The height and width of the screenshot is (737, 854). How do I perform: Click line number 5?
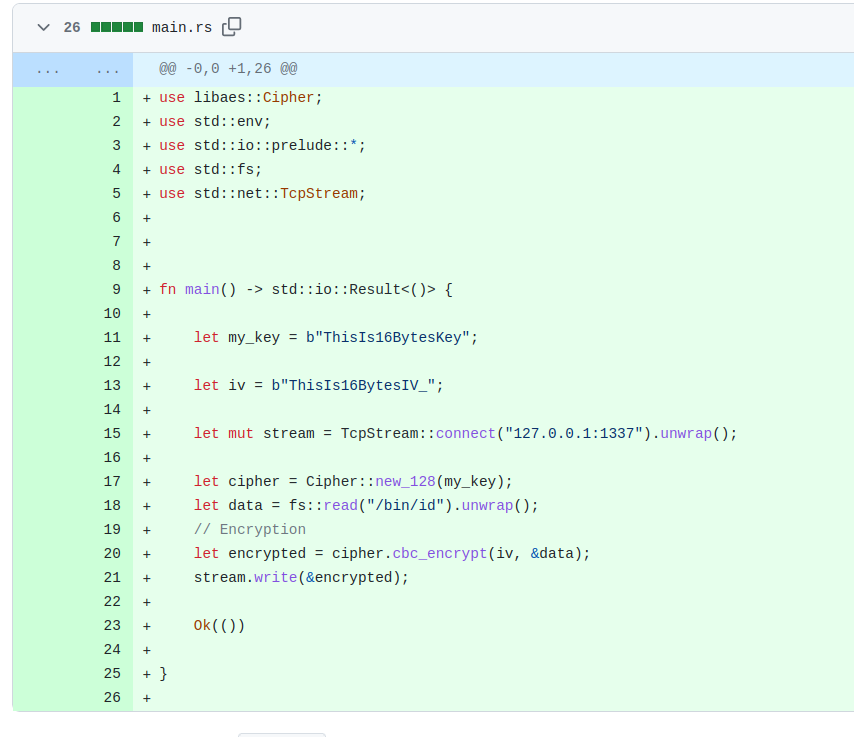117,193
